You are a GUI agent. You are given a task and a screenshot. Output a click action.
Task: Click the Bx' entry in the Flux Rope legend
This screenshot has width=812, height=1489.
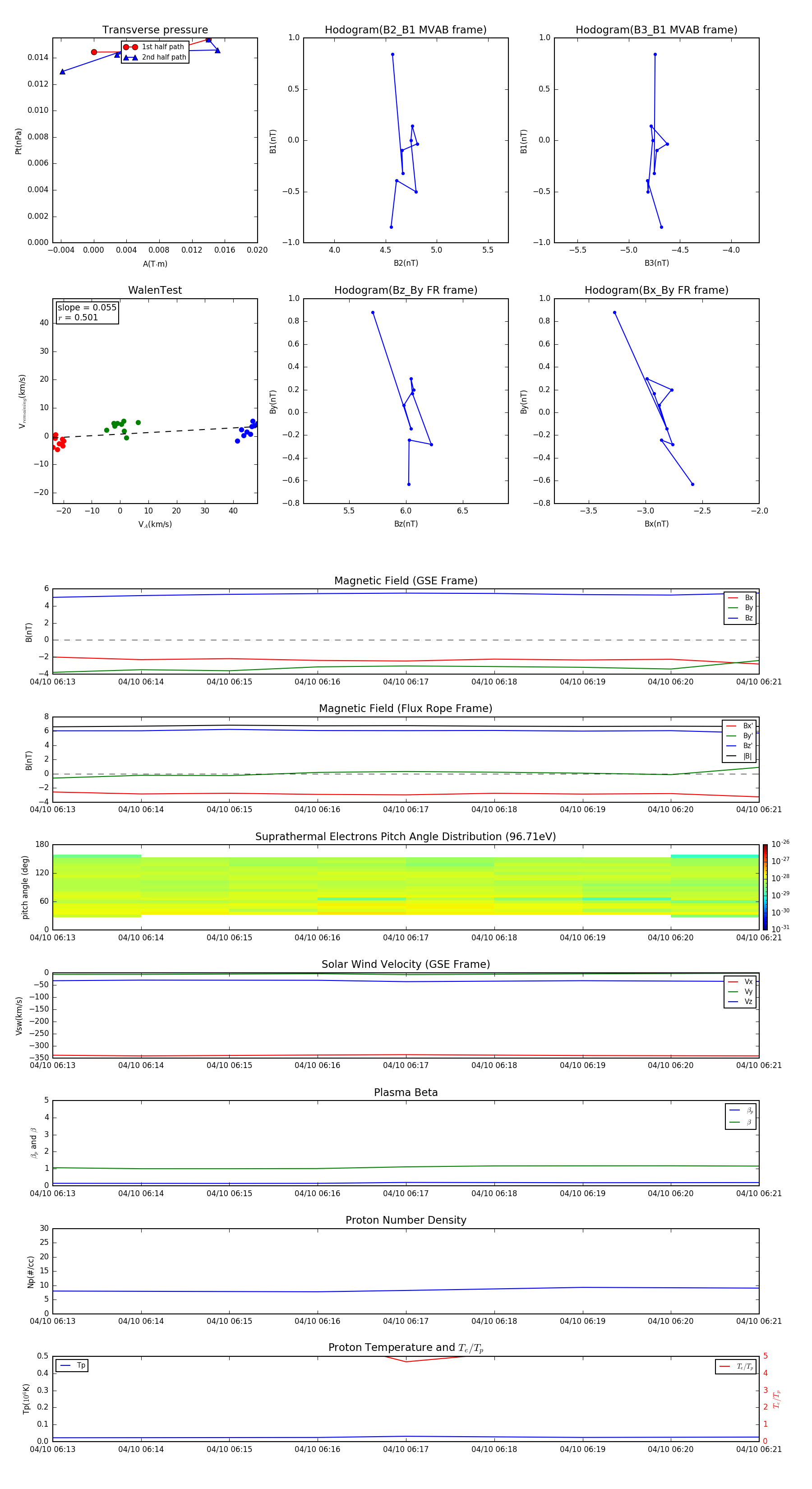pyautogui.click(x=739, y=726)
